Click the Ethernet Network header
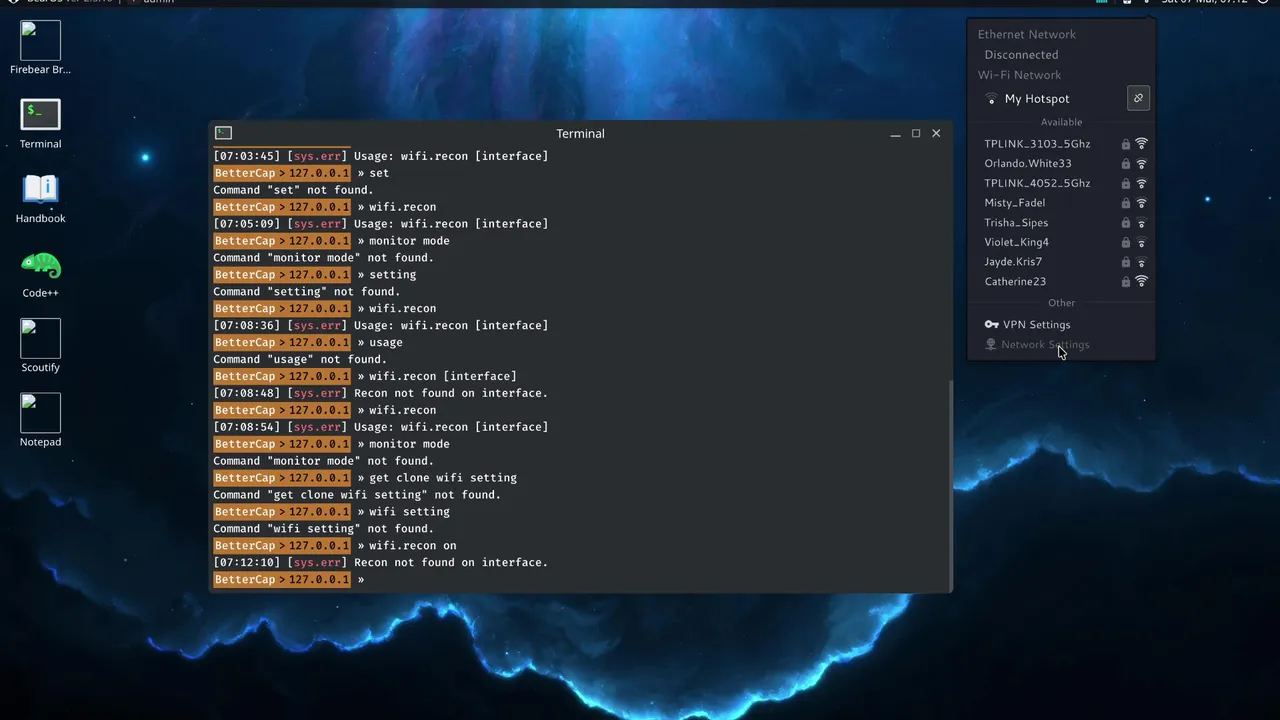The width and height of the screenshot is (1280, 720). tap(1026, 34)
